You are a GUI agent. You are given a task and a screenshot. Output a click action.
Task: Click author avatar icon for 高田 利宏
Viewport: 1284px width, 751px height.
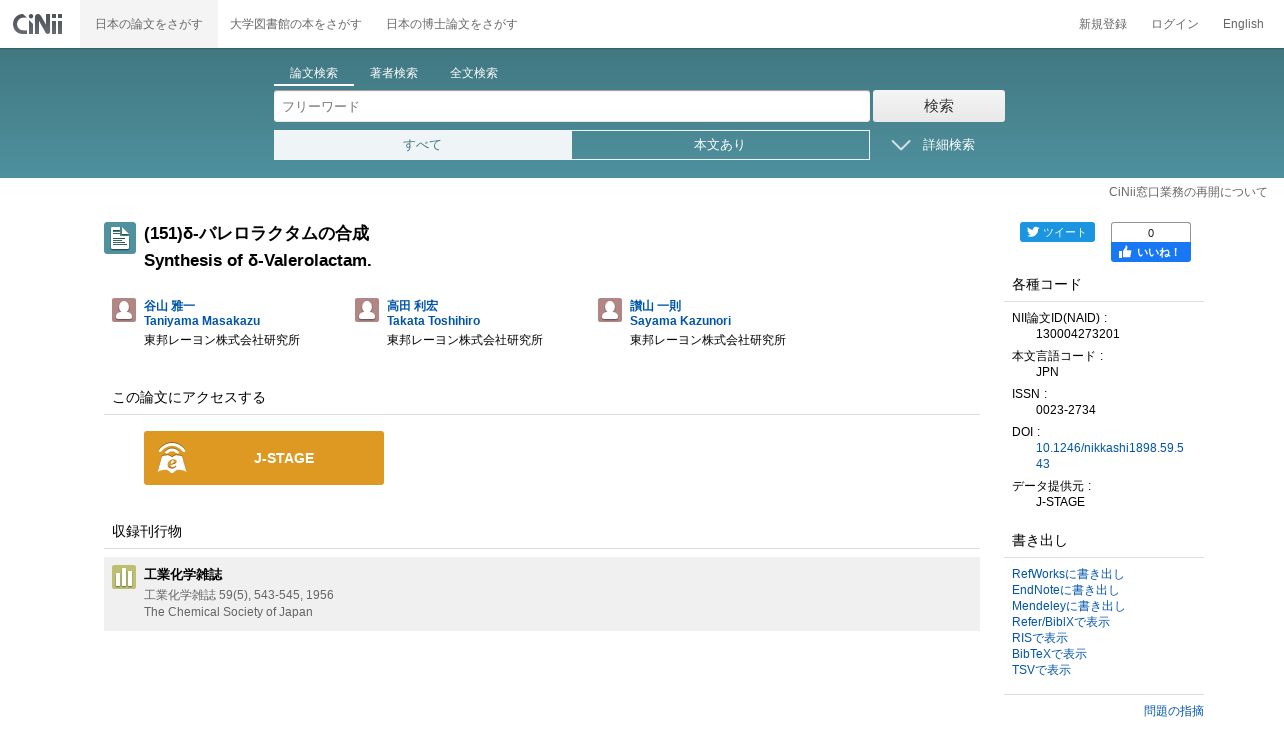click(x=367, y=310)
